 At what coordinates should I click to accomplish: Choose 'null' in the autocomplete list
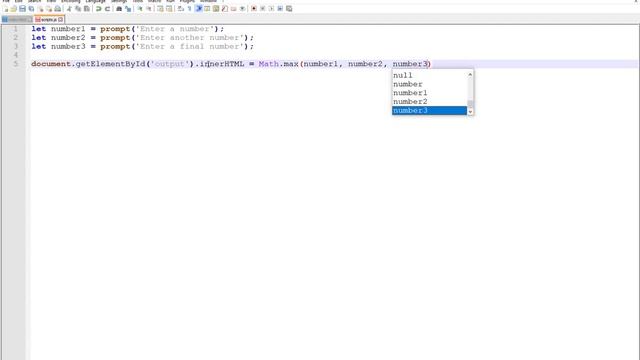[x=429, y=76]
